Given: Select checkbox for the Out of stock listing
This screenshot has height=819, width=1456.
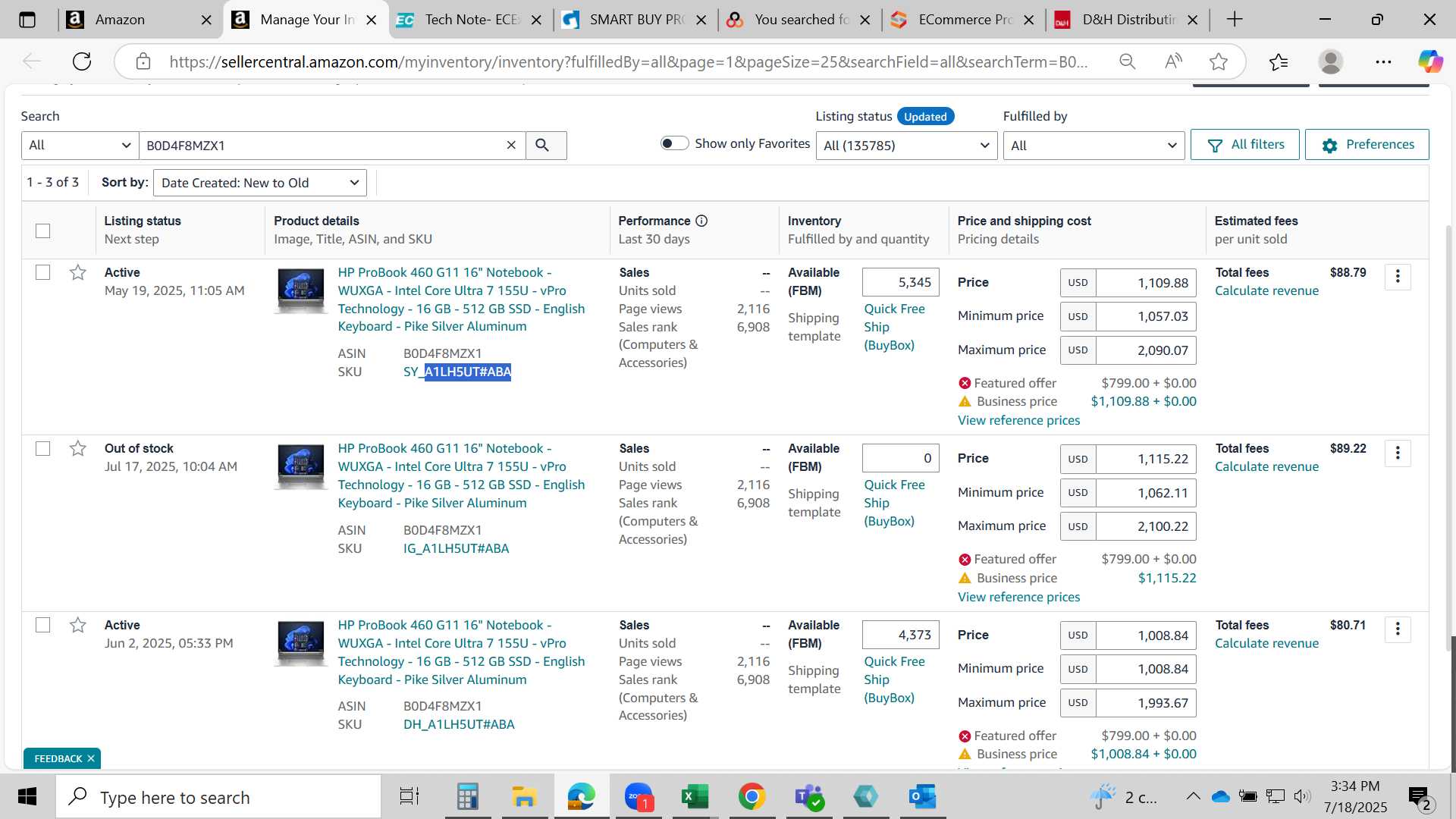Looking at the screenshot, I should (x=43, y=448).
